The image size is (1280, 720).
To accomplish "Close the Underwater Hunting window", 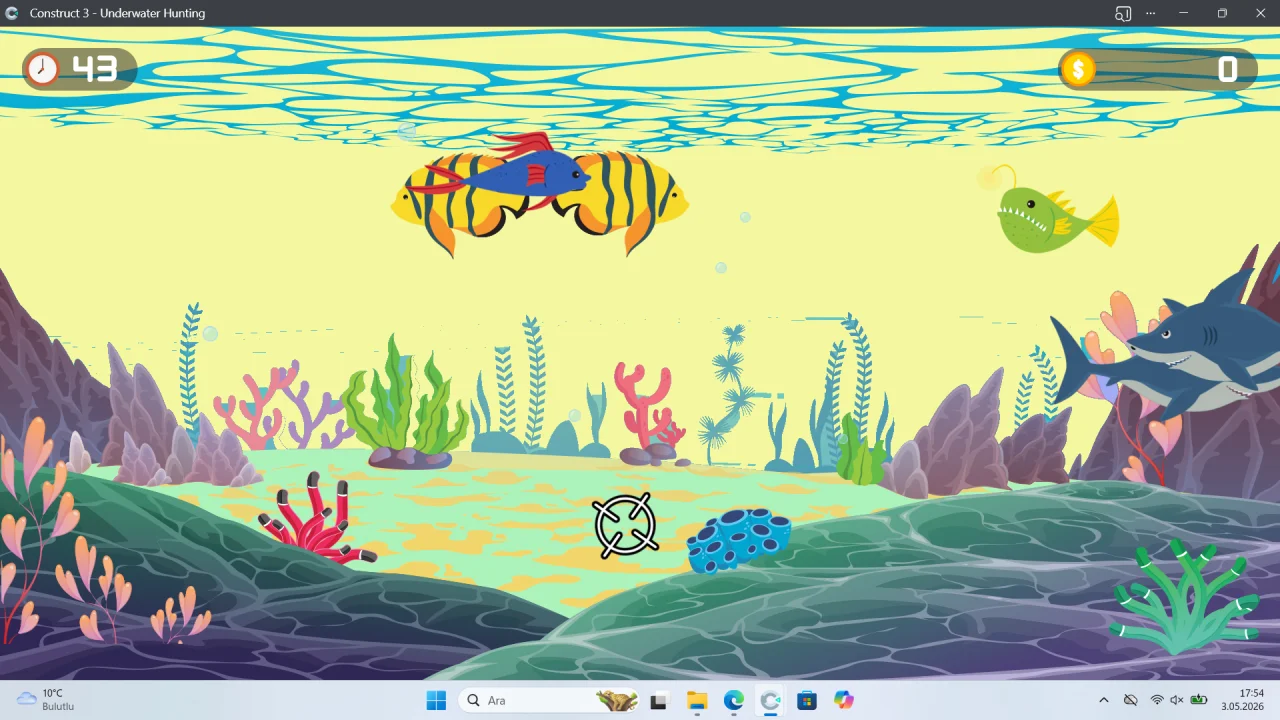I will pos(1260,13).
